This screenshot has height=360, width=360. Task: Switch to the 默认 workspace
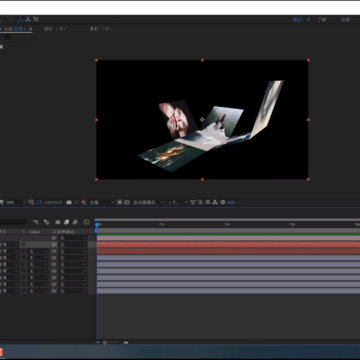298,20
